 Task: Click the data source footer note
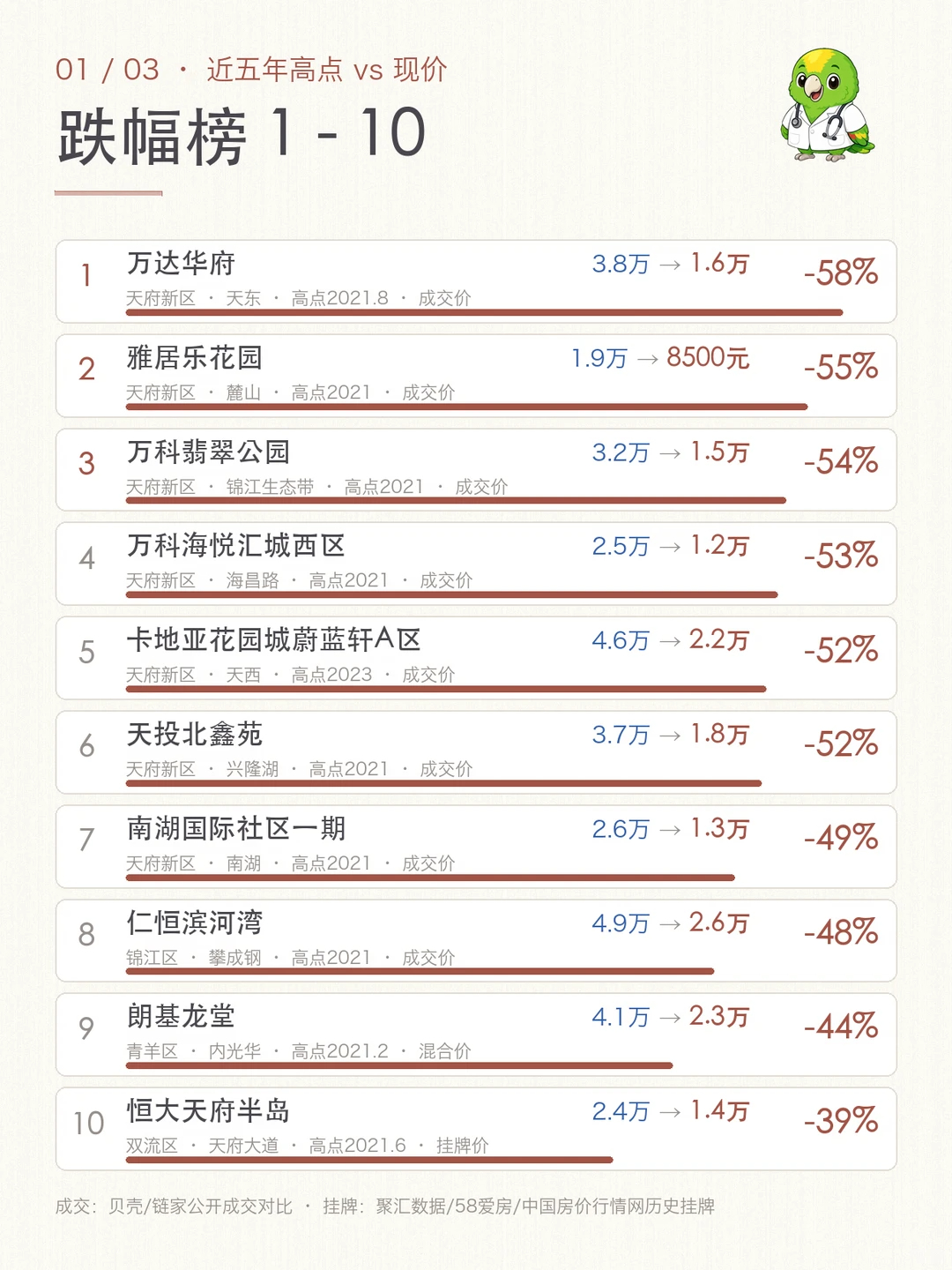[x=385, y=1206]
